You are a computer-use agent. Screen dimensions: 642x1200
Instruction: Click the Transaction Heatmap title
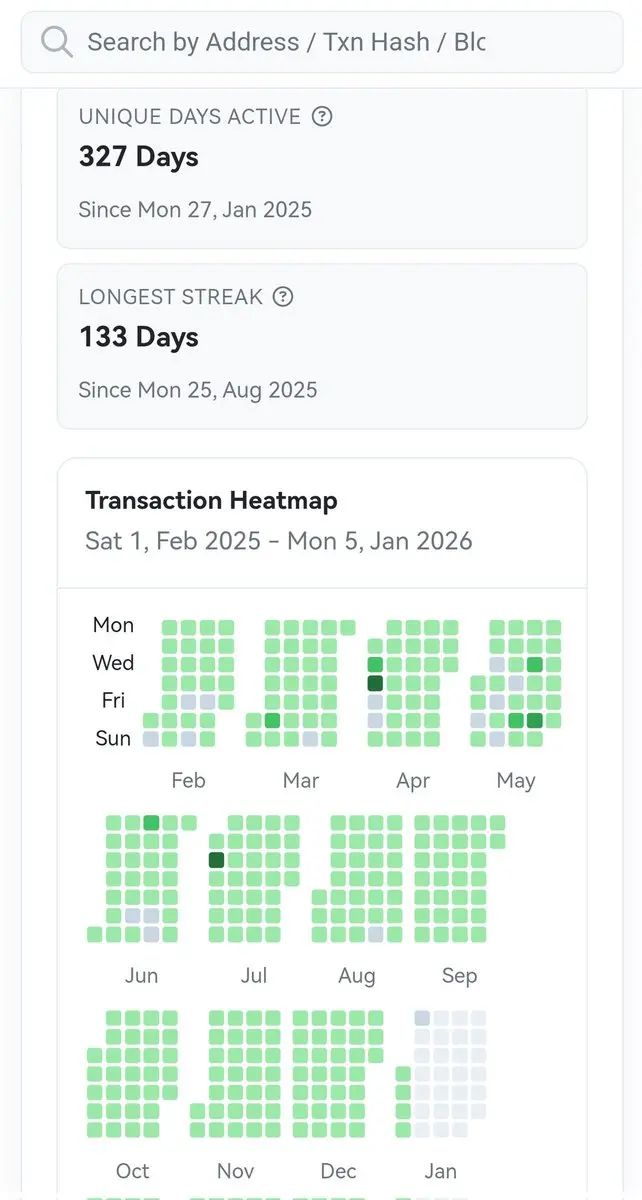211,500
